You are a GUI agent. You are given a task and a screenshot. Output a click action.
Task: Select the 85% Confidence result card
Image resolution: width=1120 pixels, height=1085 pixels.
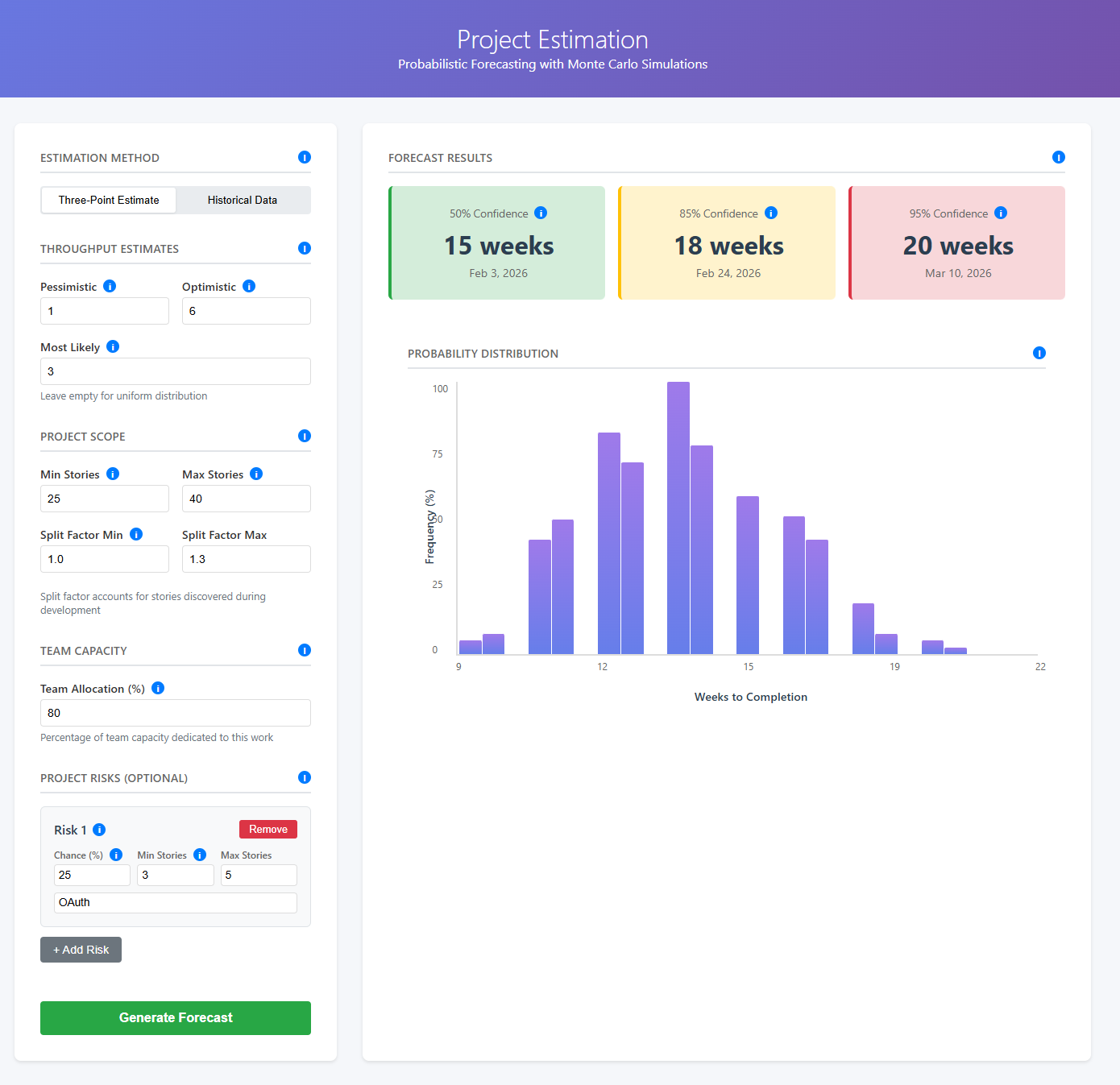tap(727, 242)
